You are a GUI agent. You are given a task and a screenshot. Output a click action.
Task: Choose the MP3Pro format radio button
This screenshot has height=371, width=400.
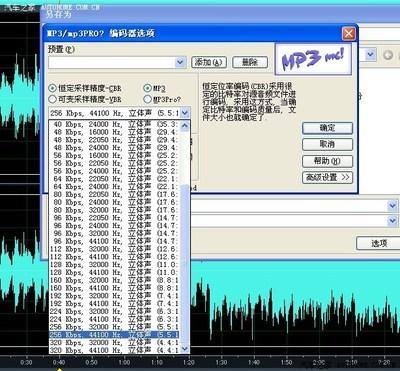(x=147, y=99)
